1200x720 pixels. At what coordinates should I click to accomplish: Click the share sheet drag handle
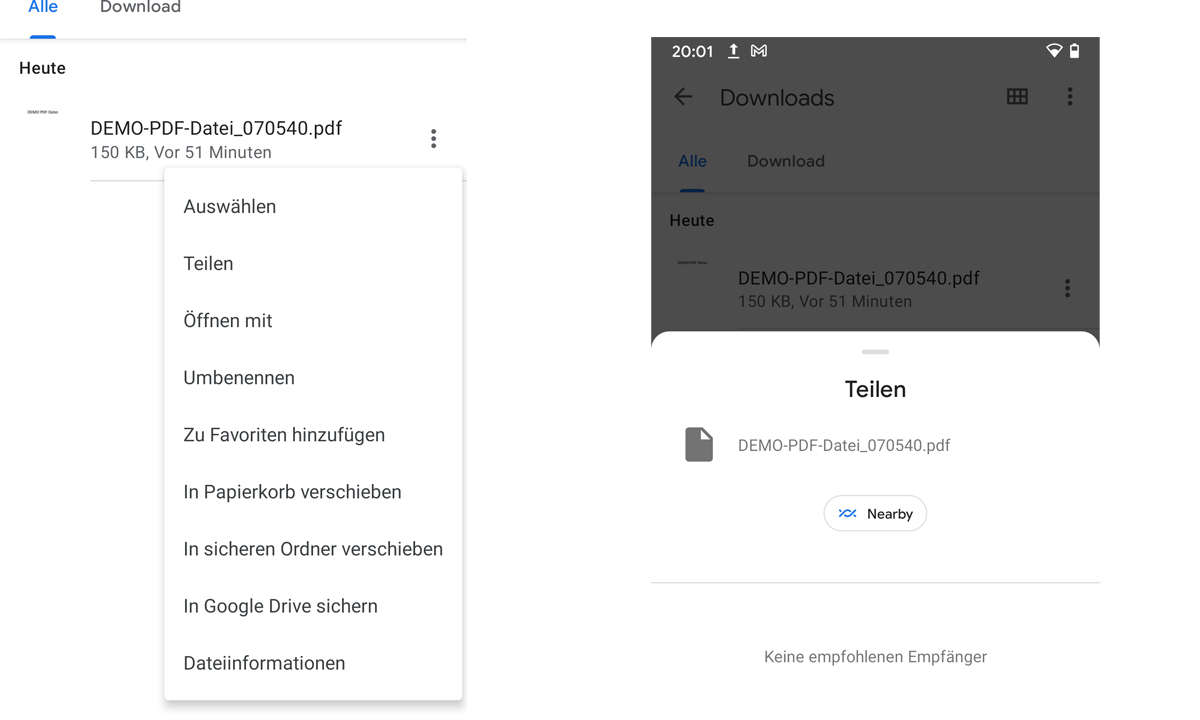click(x=875, y=352)
